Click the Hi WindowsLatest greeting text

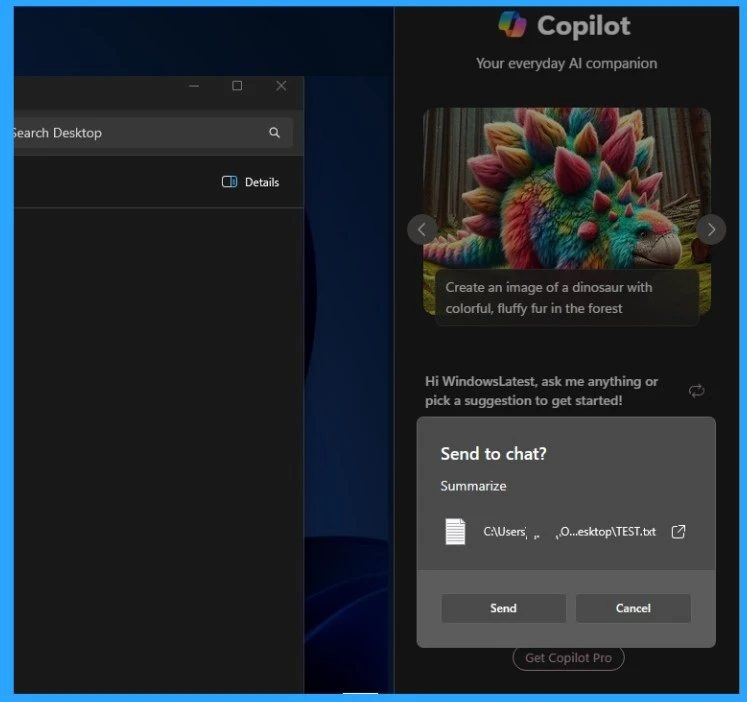(x=541, y=391)
